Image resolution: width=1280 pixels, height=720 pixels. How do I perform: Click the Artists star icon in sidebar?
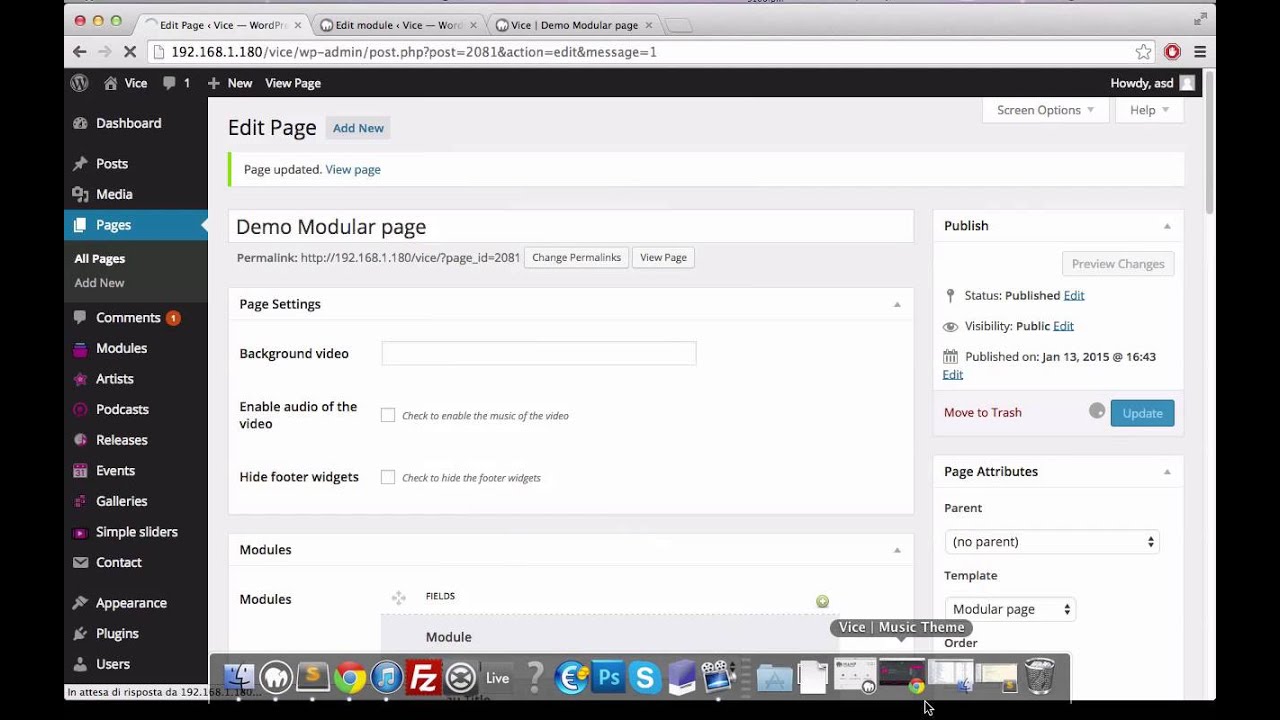click(x=80, y=379)
